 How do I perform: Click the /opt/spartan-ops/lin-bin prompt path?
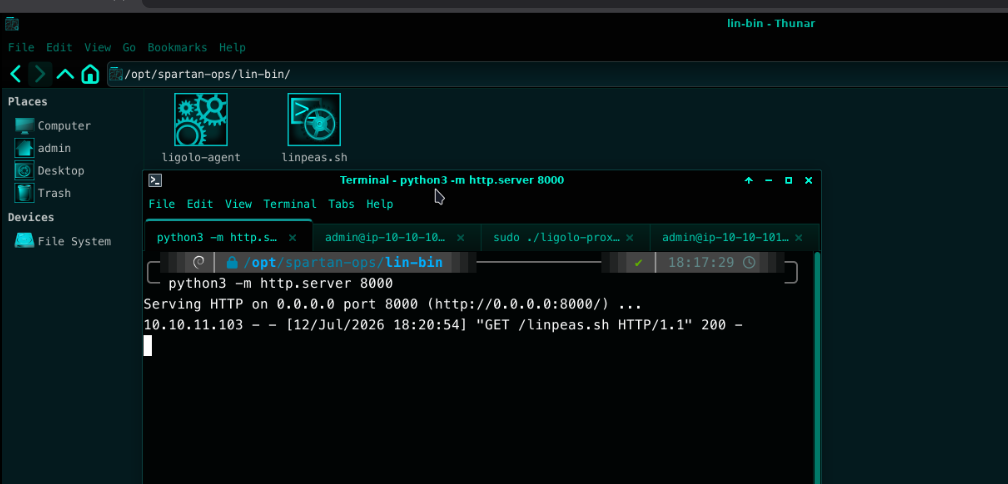pos(343,262)
